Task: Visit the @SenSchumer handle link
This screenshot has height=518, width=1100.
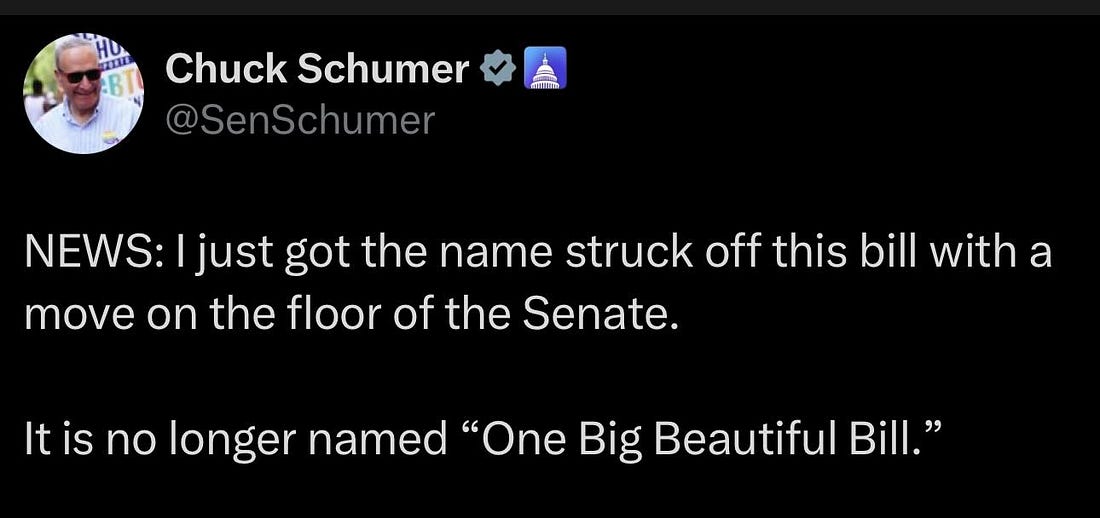Action: [x=300, y=120]
